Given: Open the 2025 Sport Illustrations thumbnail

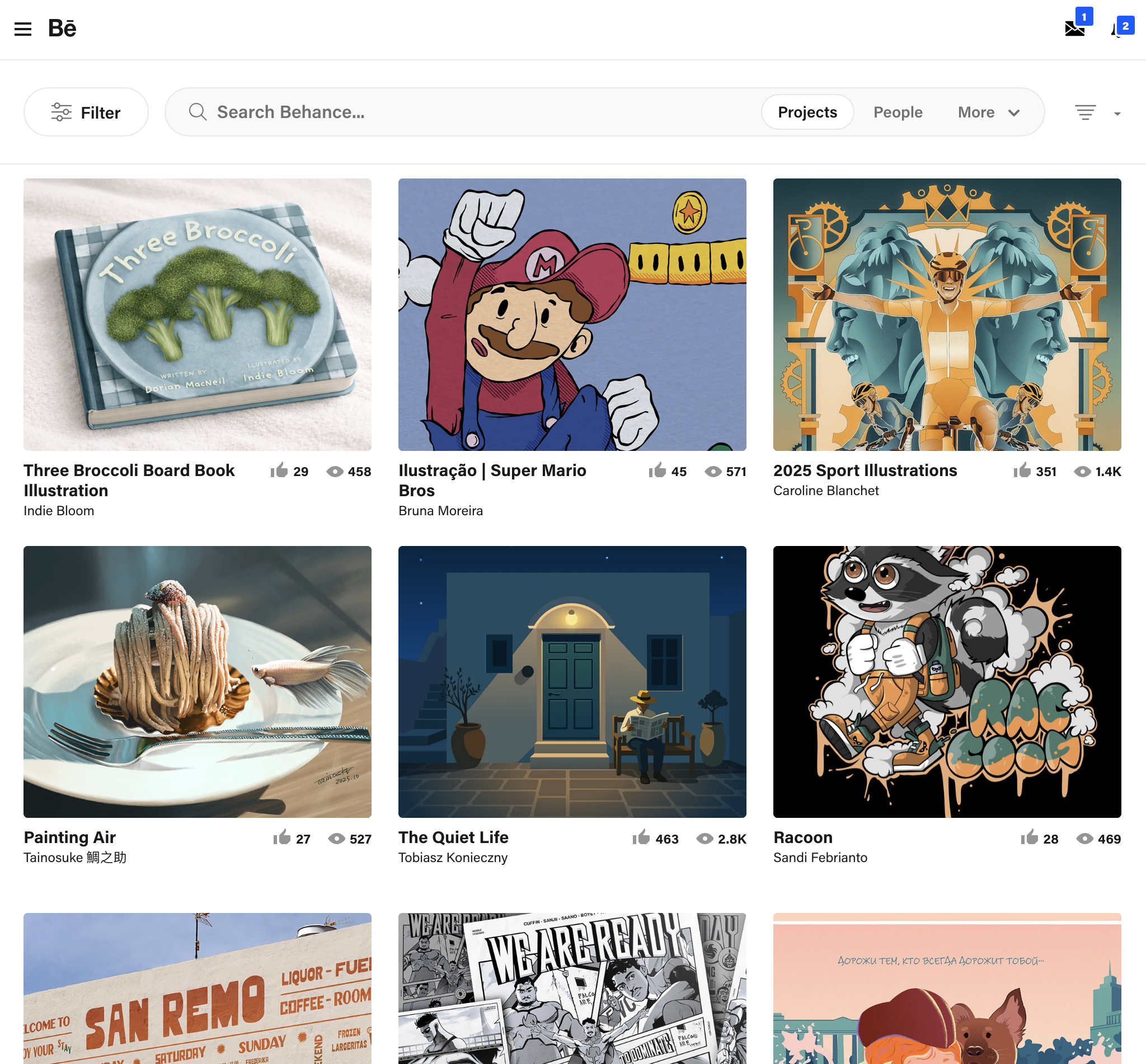Looking at the screenshot, I should tap(947, 314).
